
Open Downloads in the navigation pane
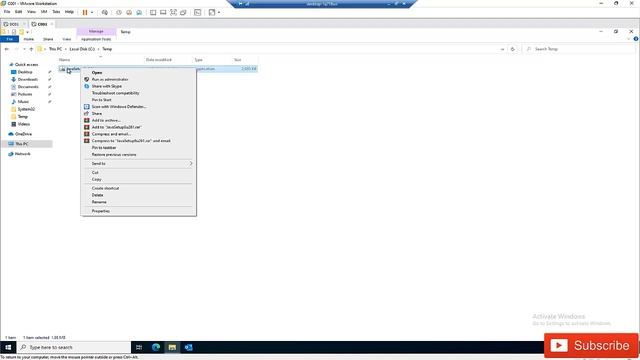[27, 79]
